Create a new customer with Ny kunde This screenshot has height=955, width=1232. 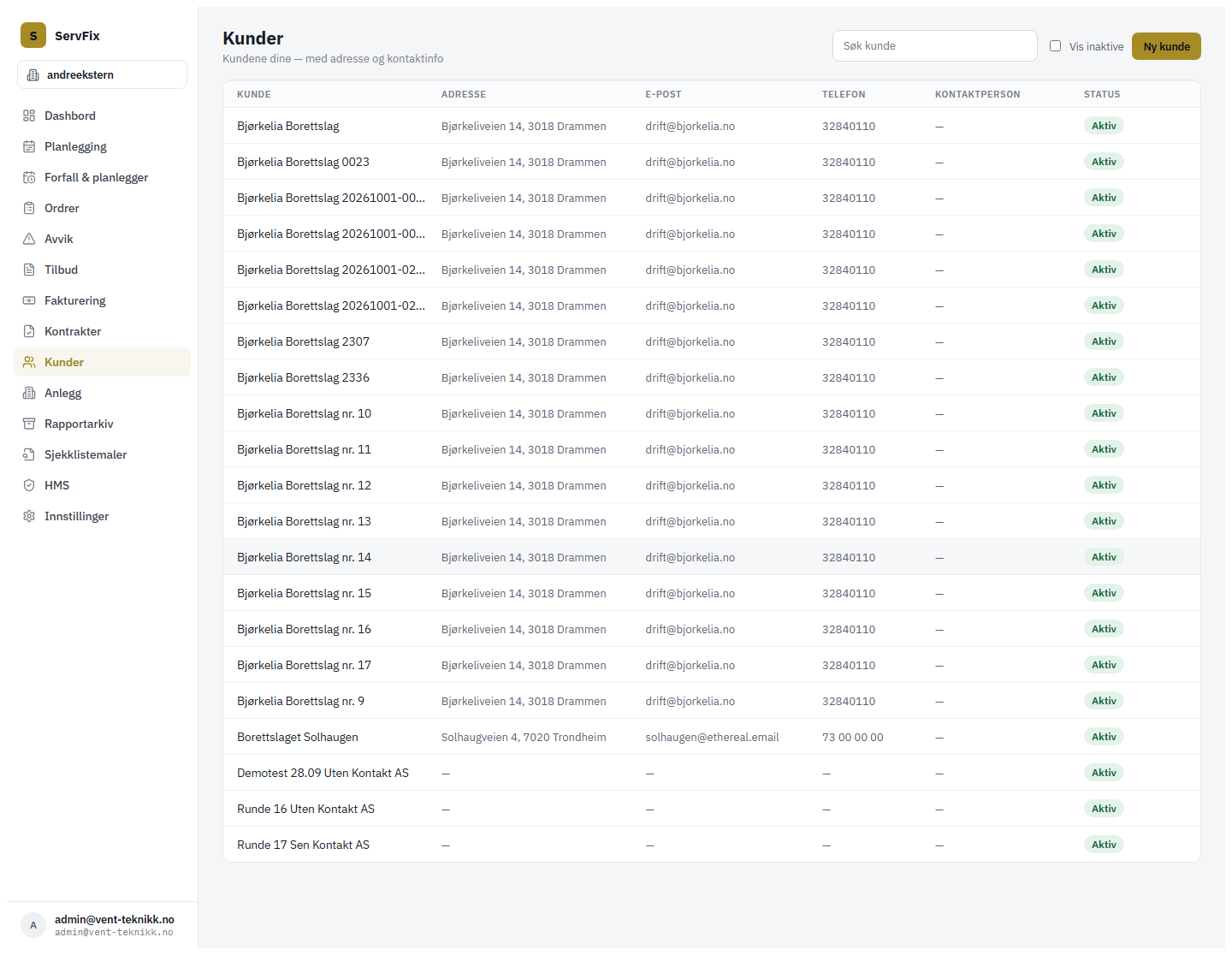point(1166,46)
